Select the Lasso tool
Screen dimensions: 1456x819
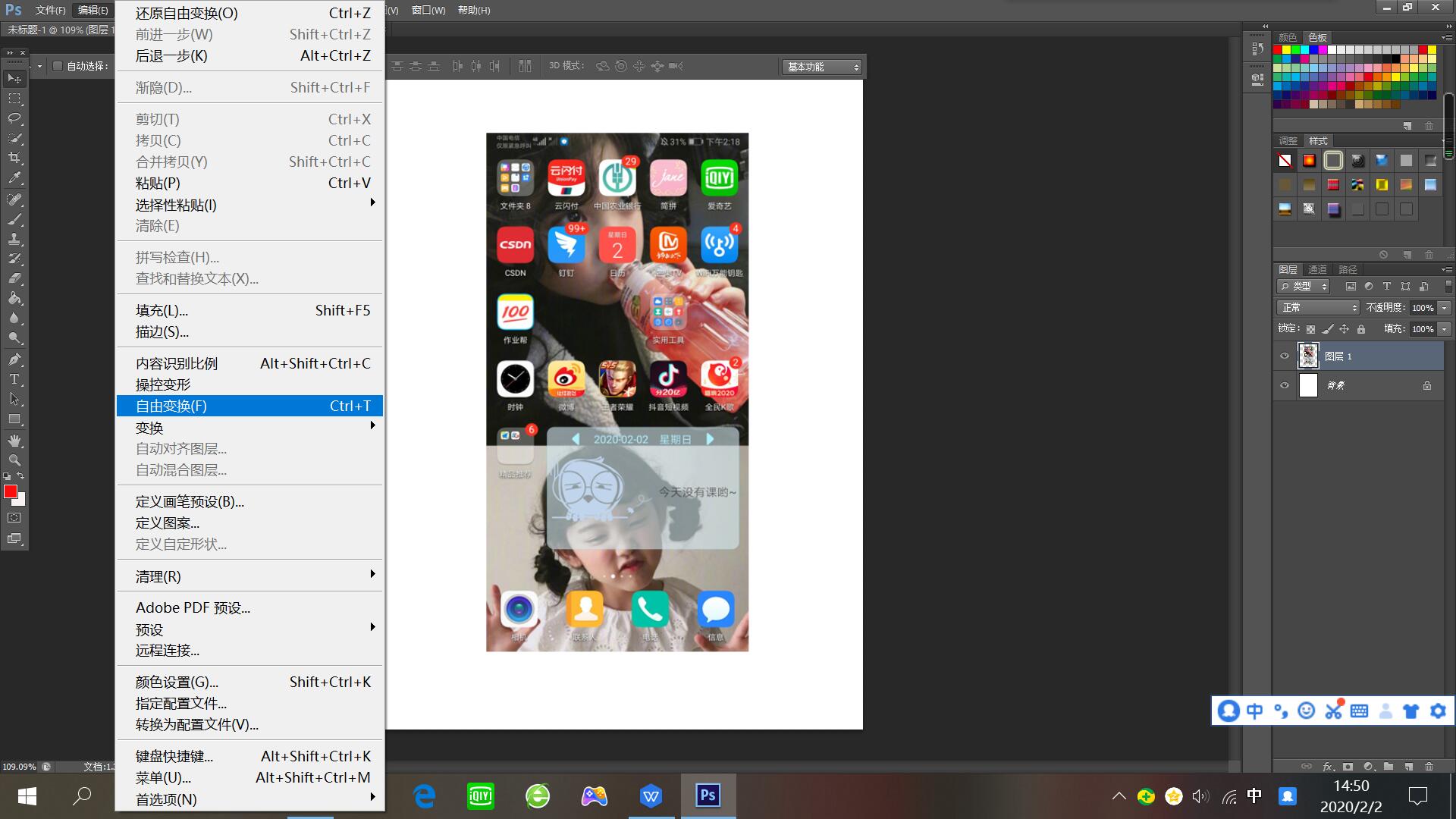tap(14, 118)
